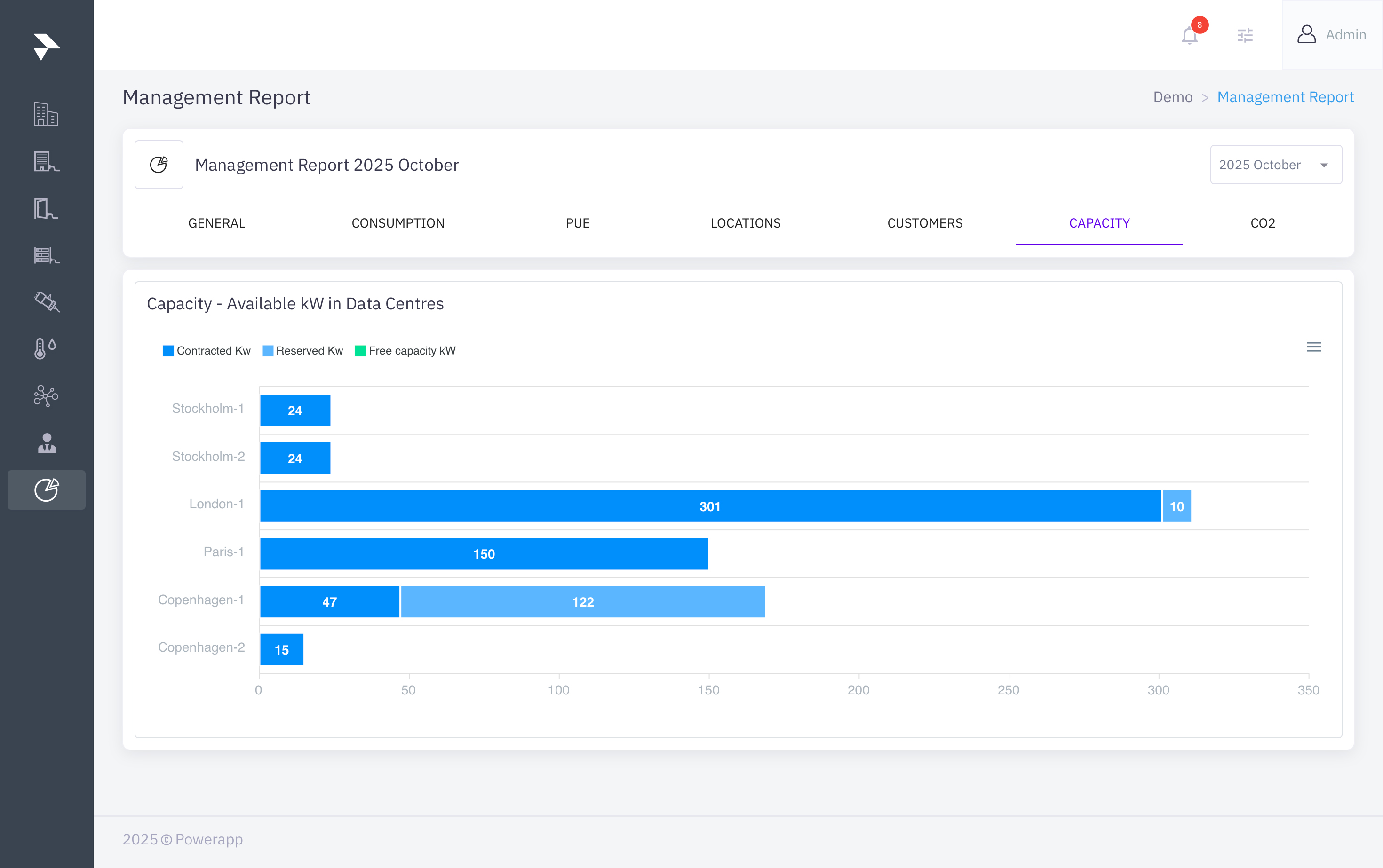
Task: Open the 2025 October month dropdown
Action: (1276, 165)
